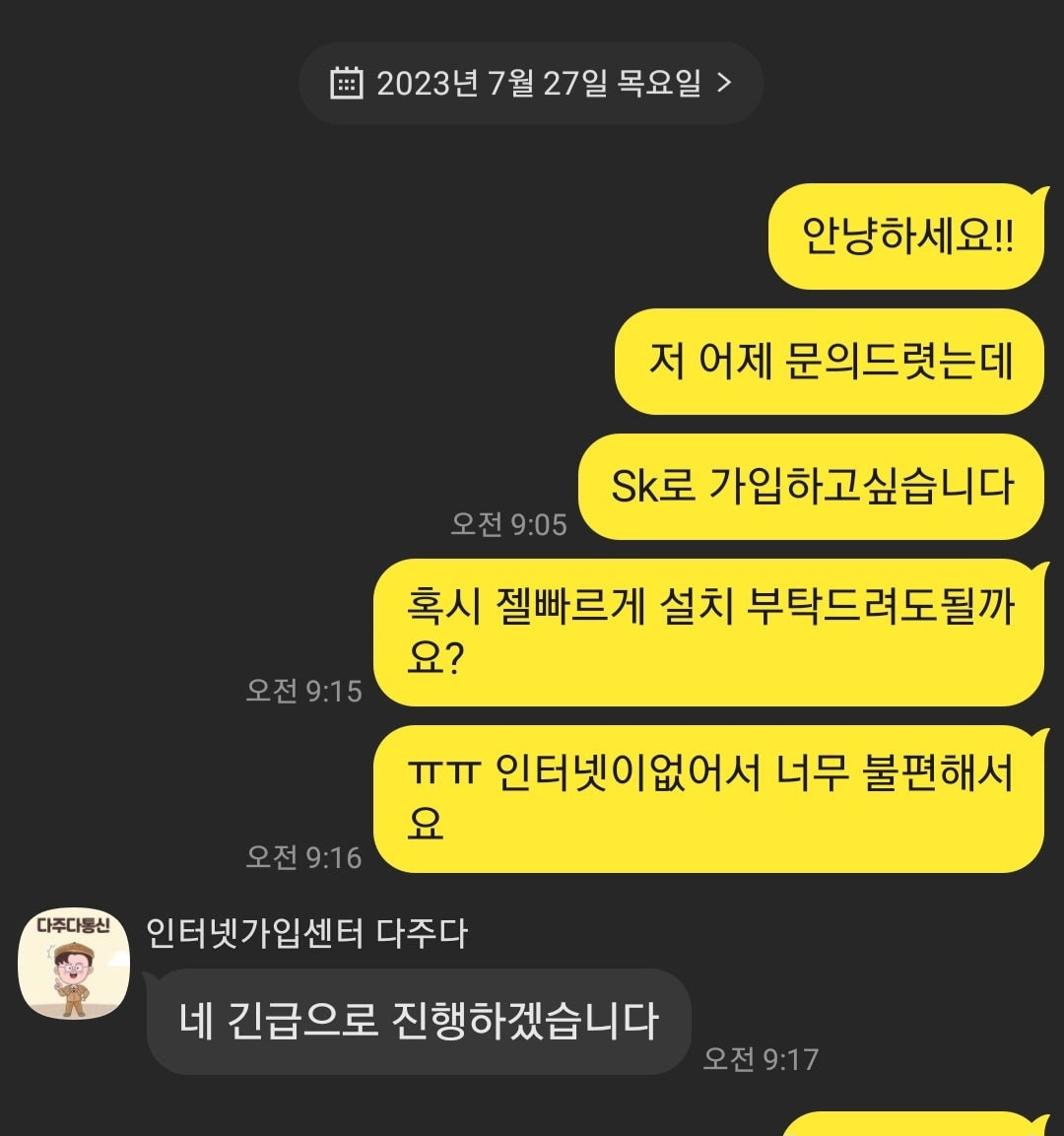Screen dimensions: 1064x1136
Task: Select reply 네 긴급으로 진행하겠습니다
Action: (x=419, y=1022)
